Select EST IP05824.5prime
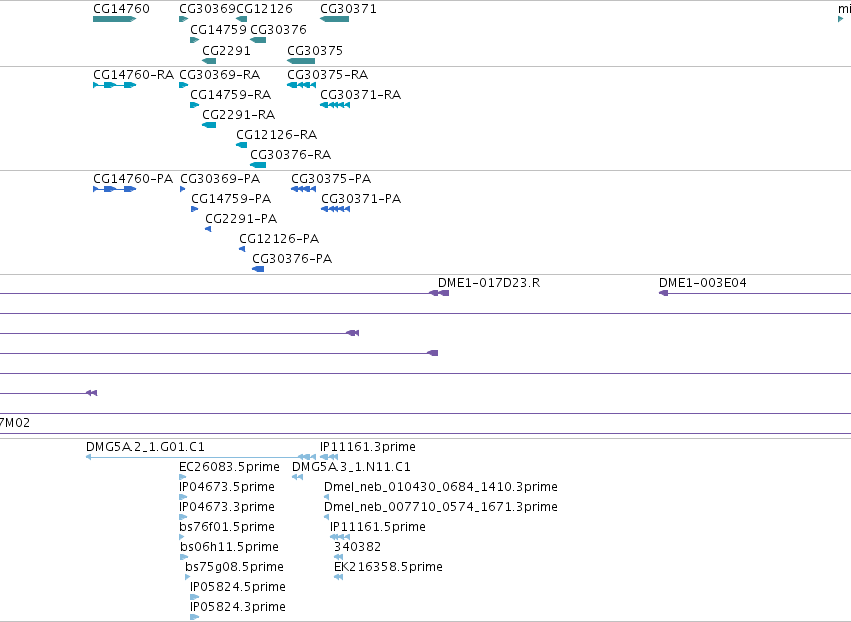 click(x=238, y=587)
